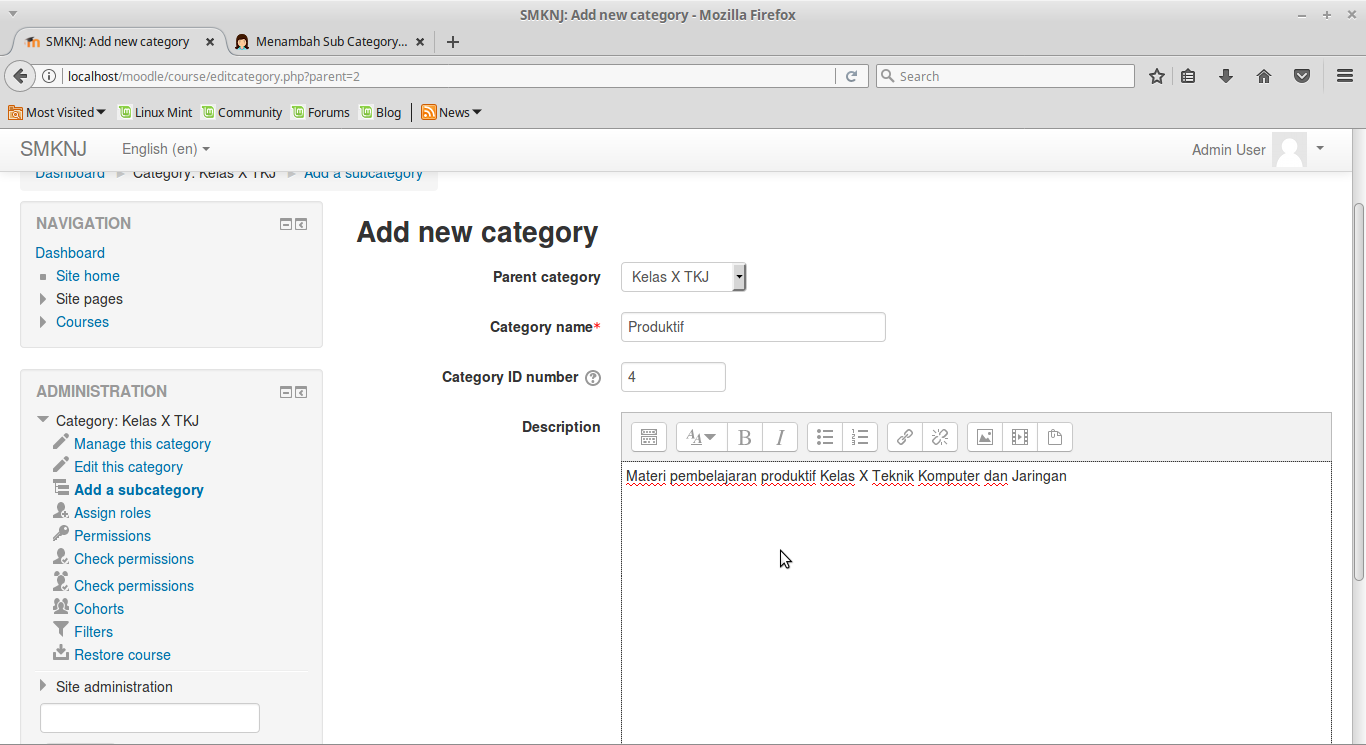Expand the Site administration tree item

[43, 686]
